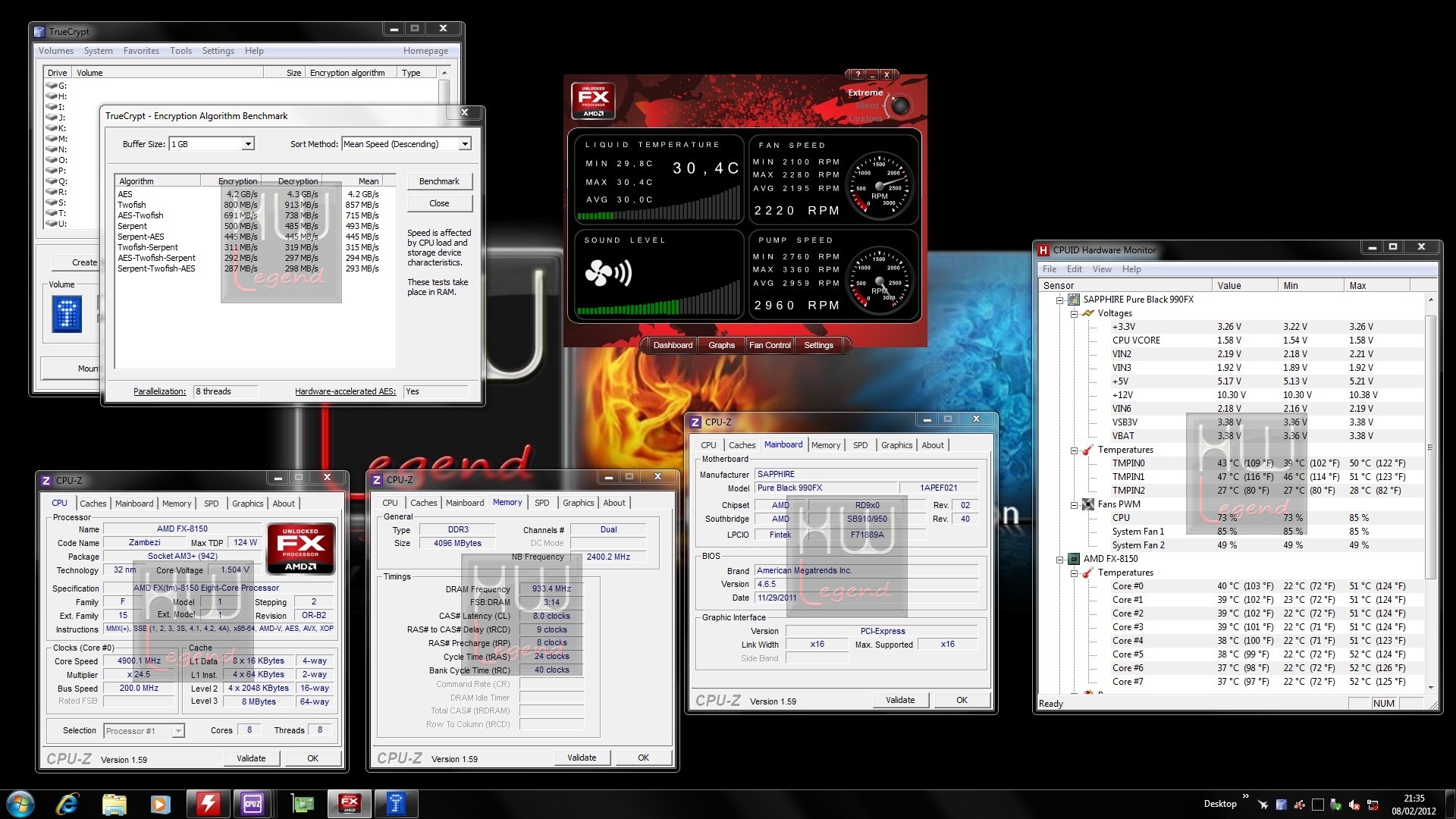Click the blue TrueCrypt volume icon

(x=67, y=313)
